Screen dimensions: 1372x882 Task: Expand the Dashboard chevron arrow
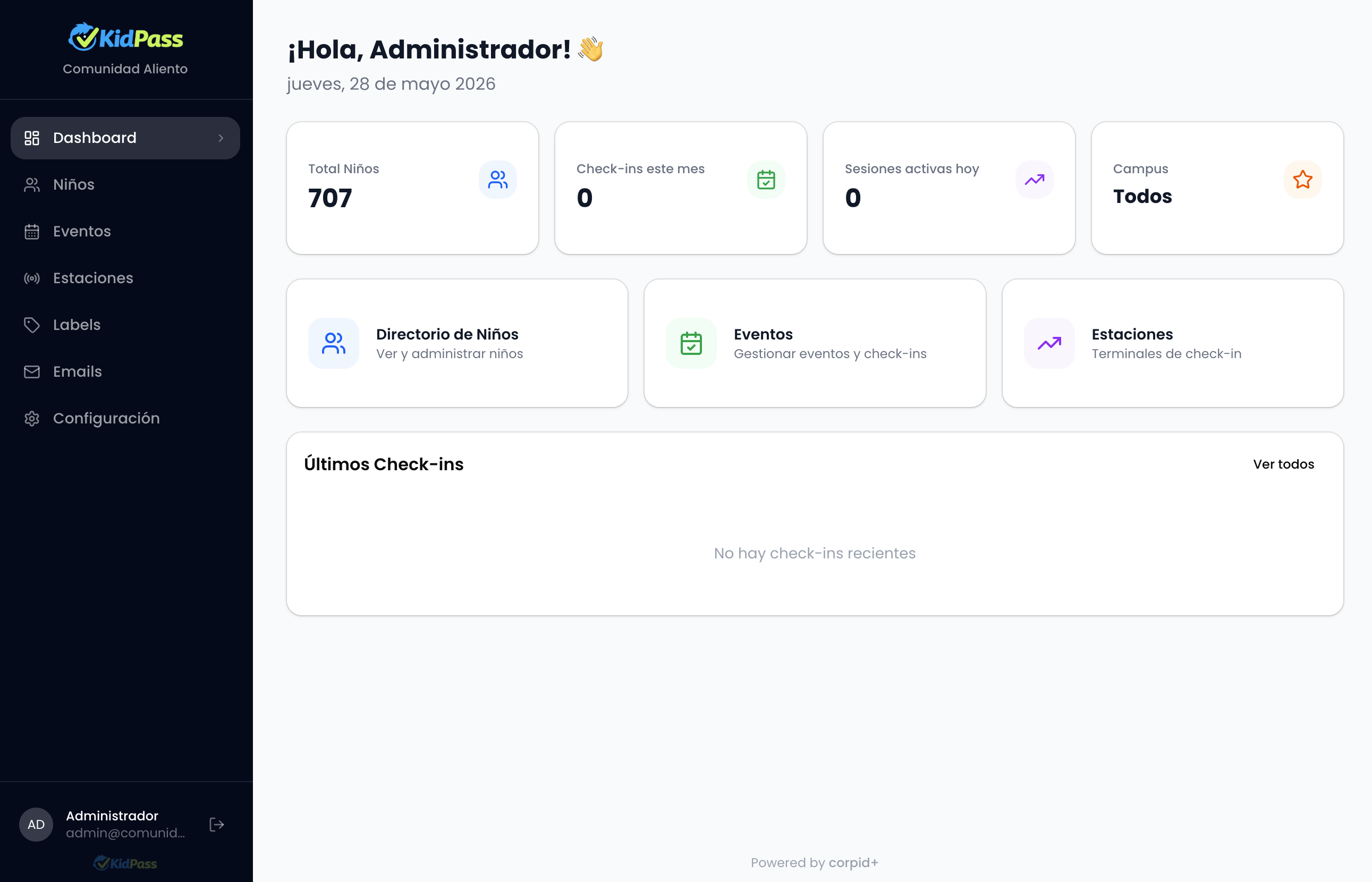point(221,138)
